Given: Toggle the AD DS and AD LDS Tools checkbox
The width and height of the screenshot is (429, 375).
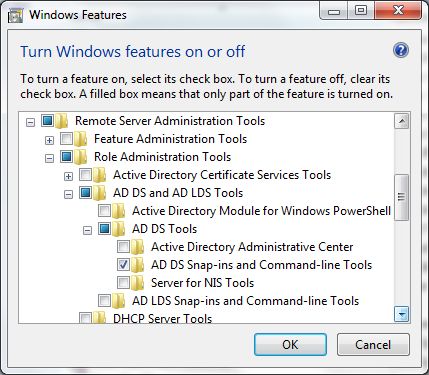Looking at the screenshot, I should pyautogui.click(x=85, y=192).
